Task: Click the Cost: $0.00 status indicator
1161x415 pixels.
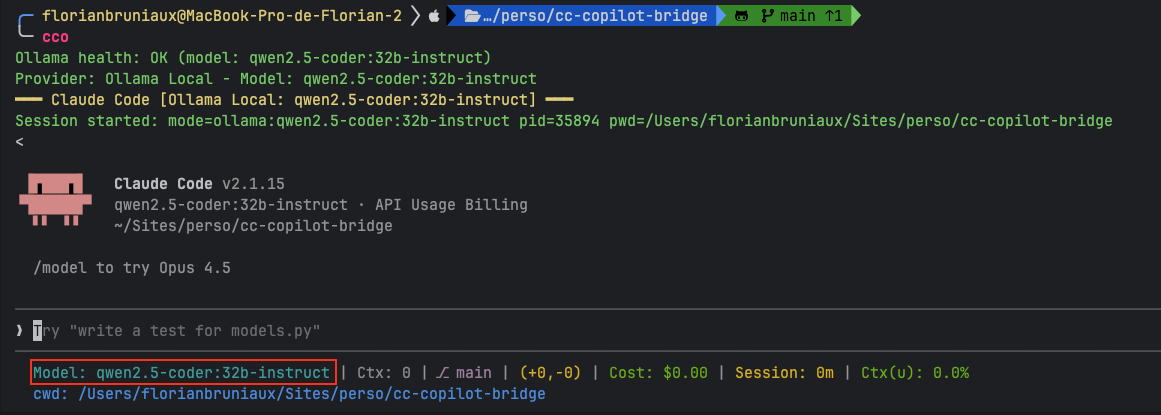Action: [655, 373]
